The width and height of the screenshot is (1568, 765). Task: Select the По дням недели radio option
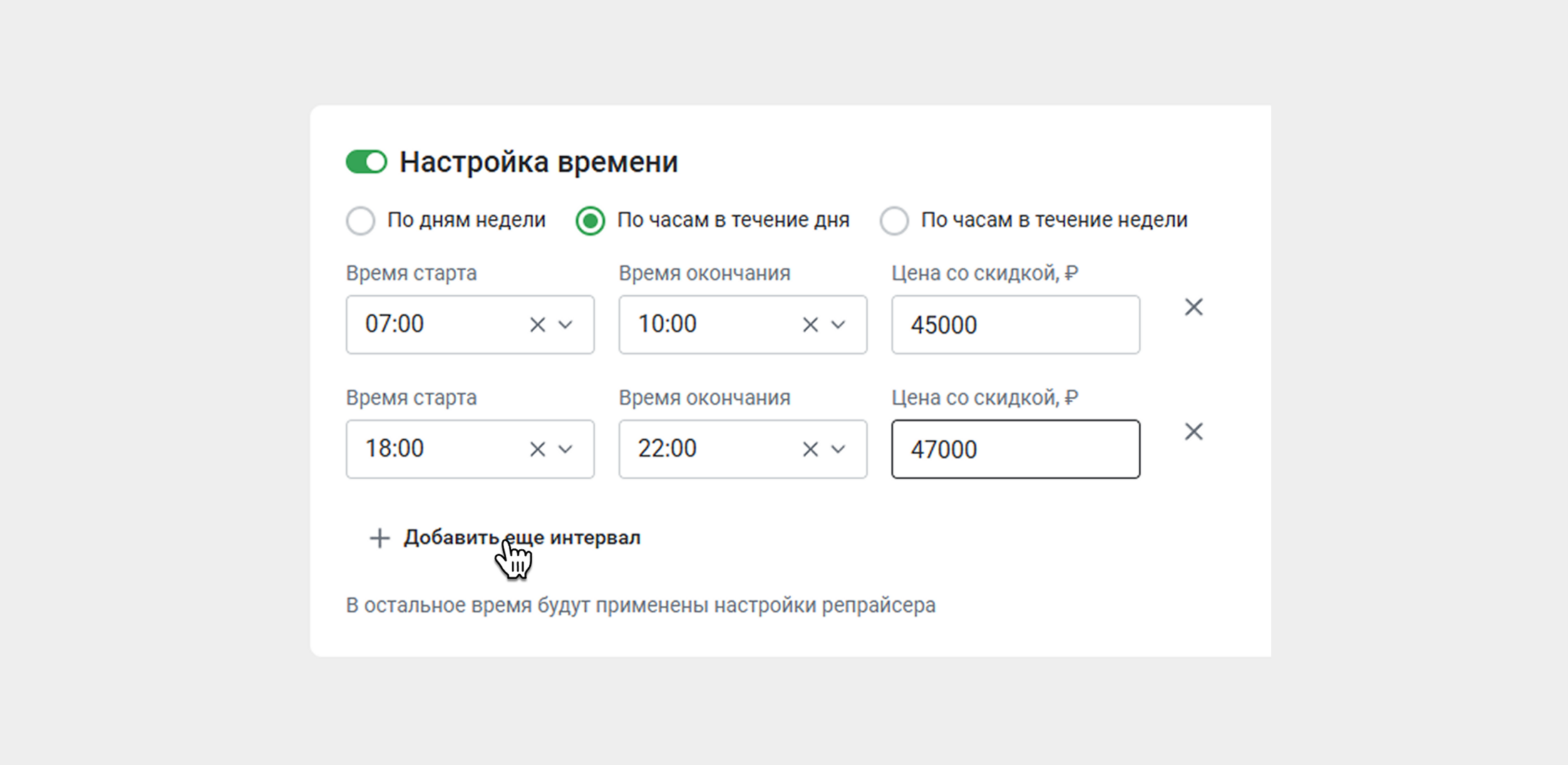pos(361,220)
